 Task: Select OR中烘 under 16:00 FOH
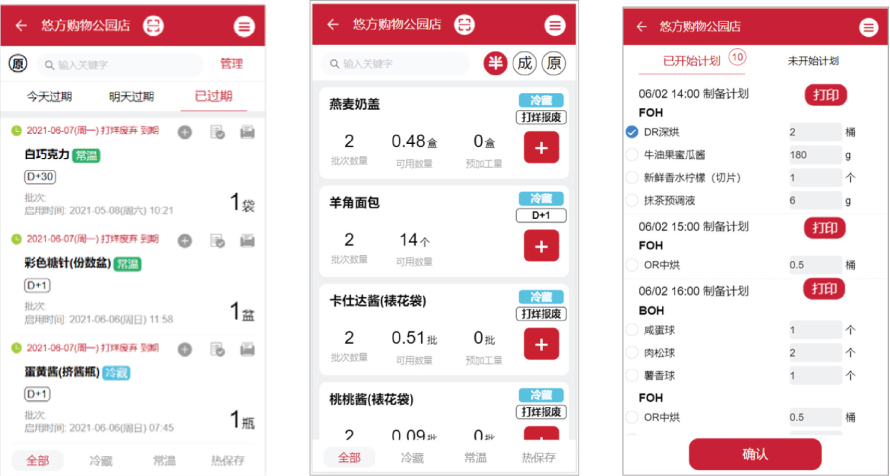point(632,417)
